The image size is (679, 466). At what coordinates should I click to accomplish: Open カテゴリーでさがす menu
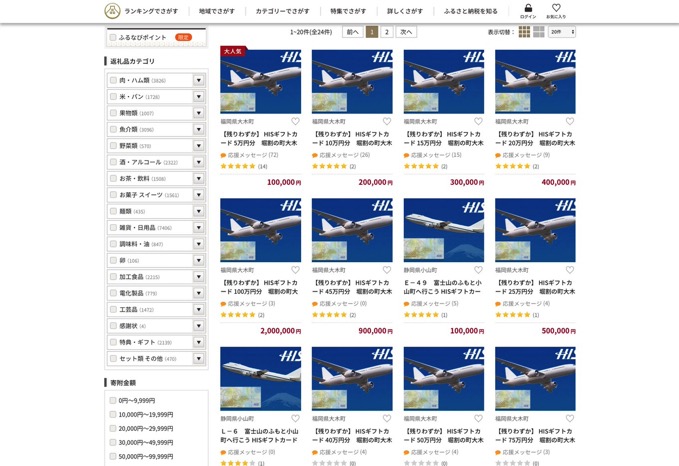[283, 11]
